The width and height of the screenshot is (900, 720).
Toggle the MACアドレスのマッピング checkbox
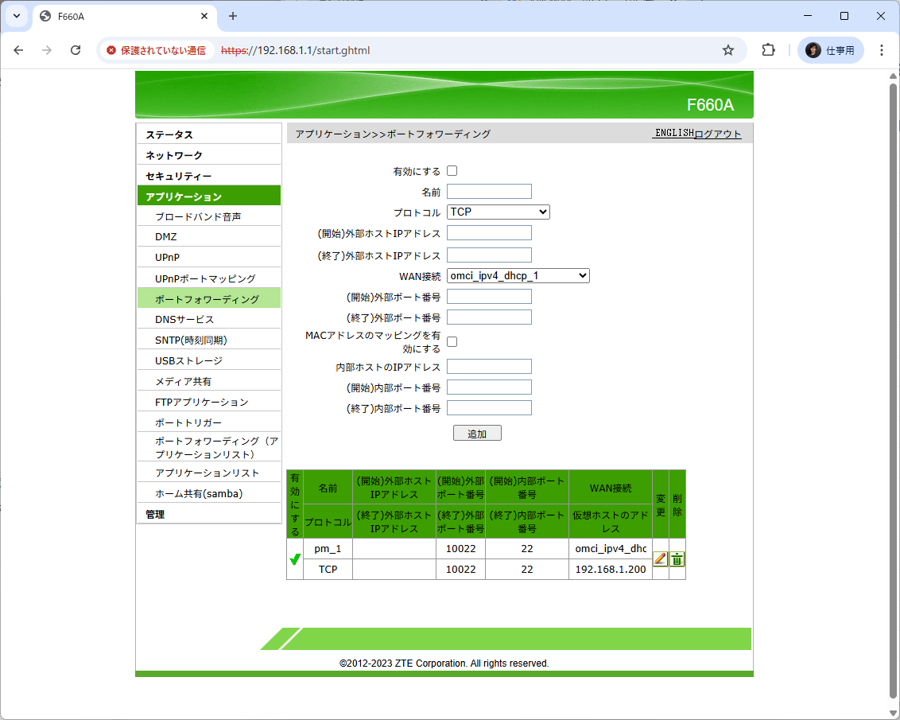(452, 342)
